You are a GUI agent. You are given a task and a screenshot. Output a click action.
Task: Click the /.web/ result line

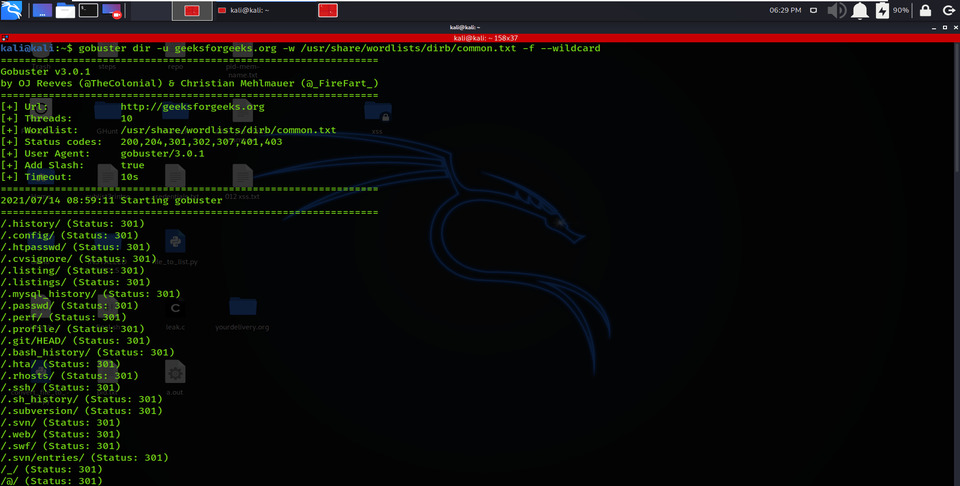[60, 434]
